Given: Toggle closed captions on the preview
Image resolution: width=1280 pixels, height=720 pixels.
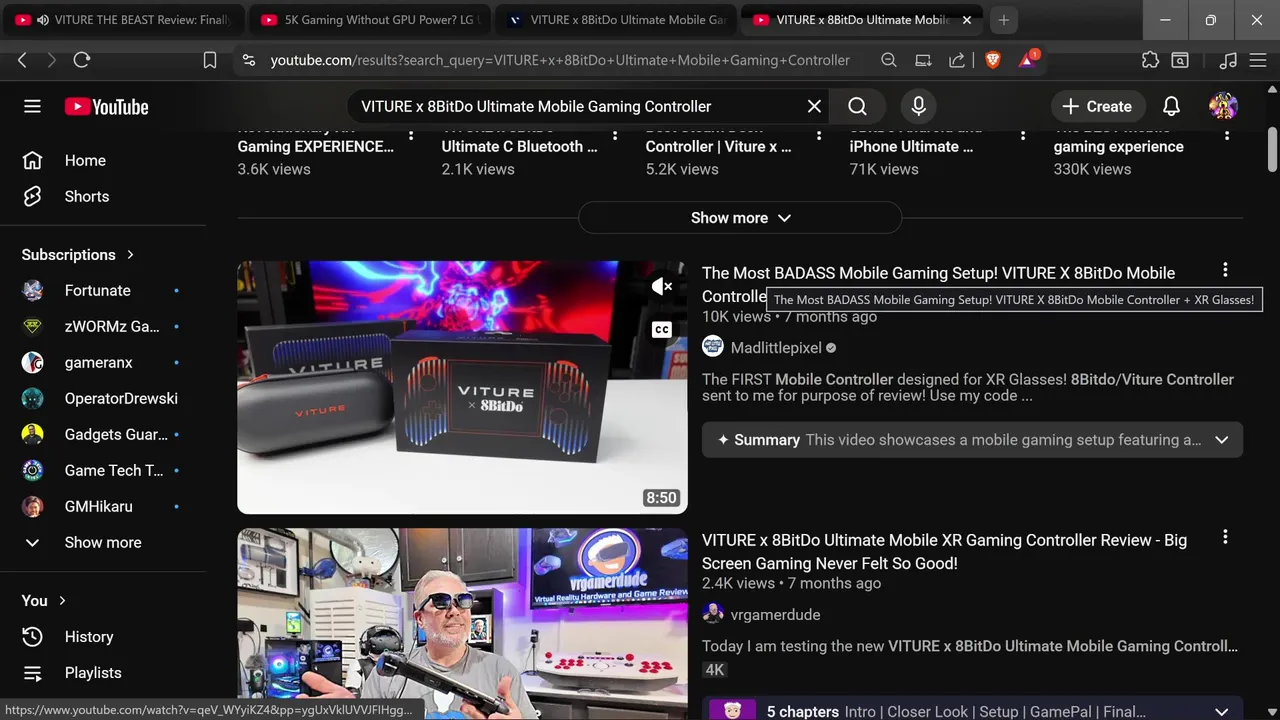Looking at the screenshot, I should coord(662,329).
